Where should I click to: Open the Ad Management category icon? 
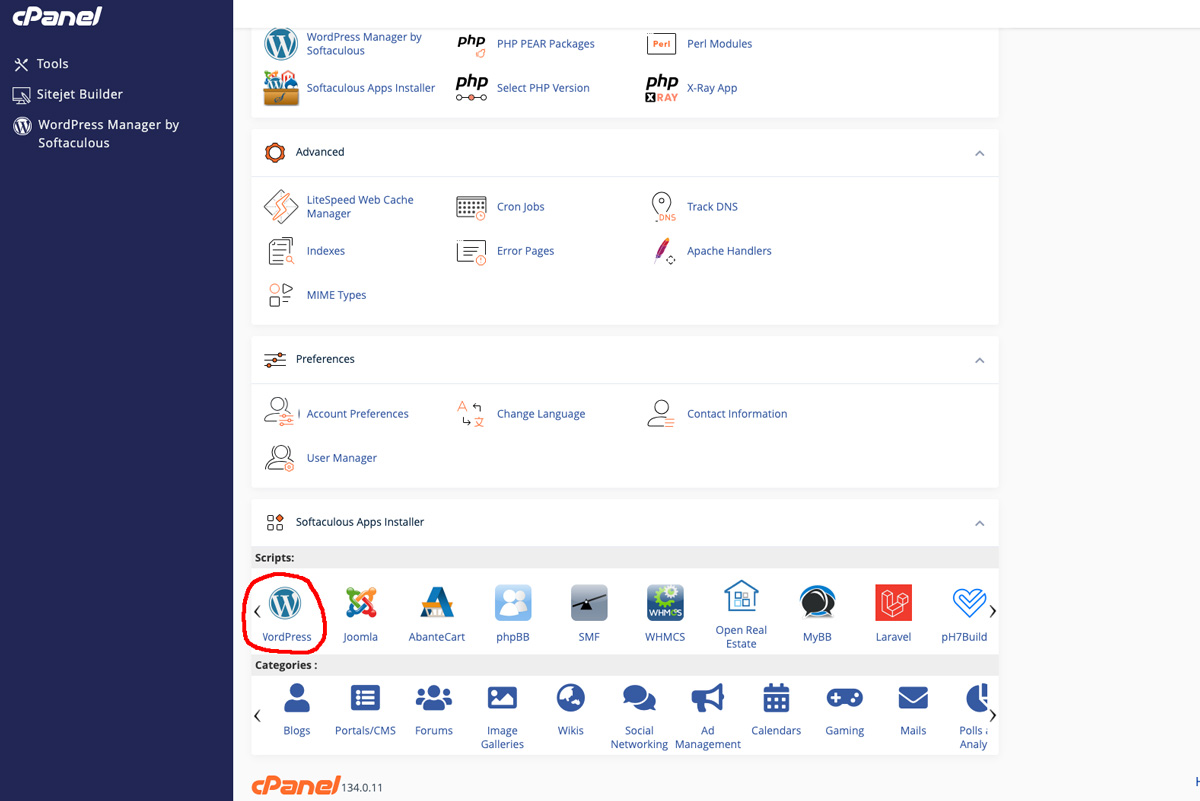tap(708, 697)
